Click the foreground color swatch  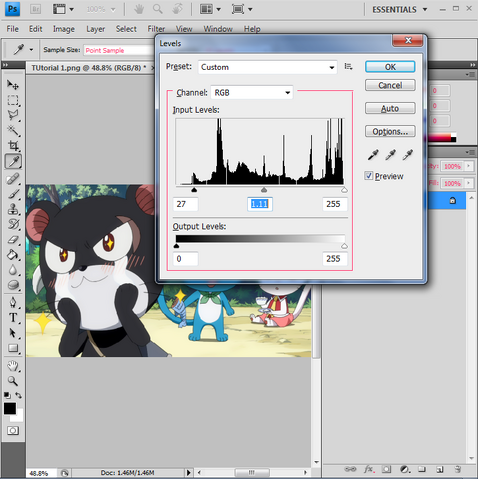[10, 408]
